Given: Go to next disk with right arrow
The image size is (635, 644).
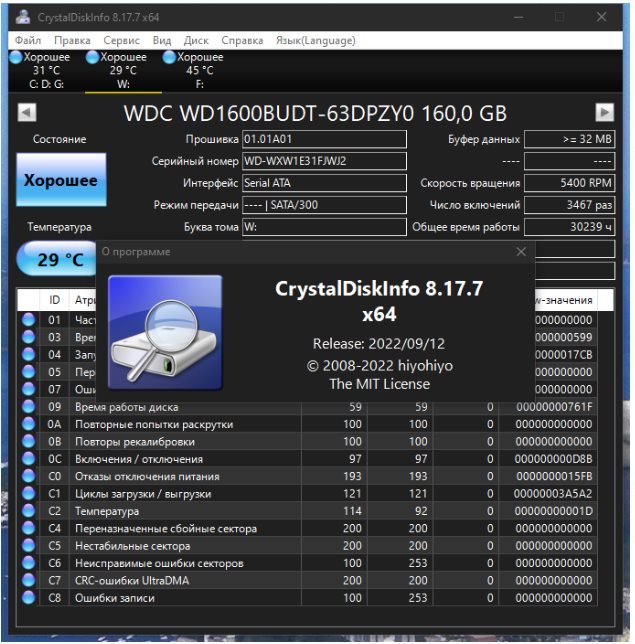Looking at the screenshot, I should pos(605,113).
